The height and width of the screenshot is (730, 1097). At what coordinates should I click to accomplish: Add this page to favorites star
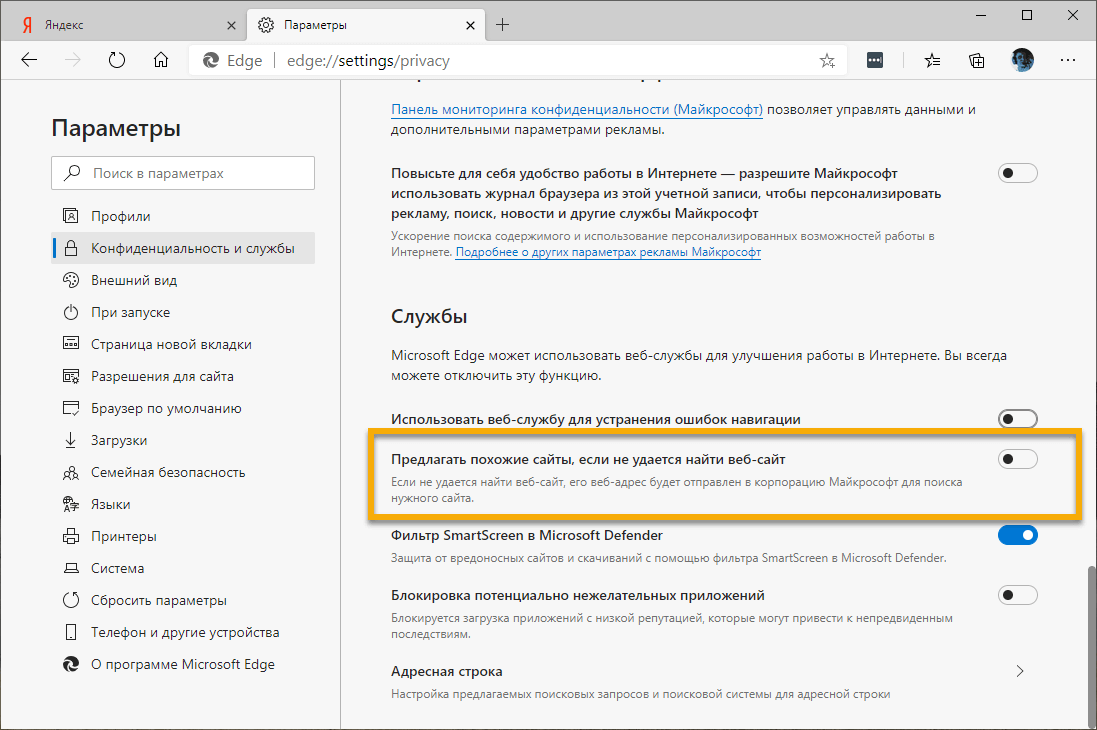827,61
